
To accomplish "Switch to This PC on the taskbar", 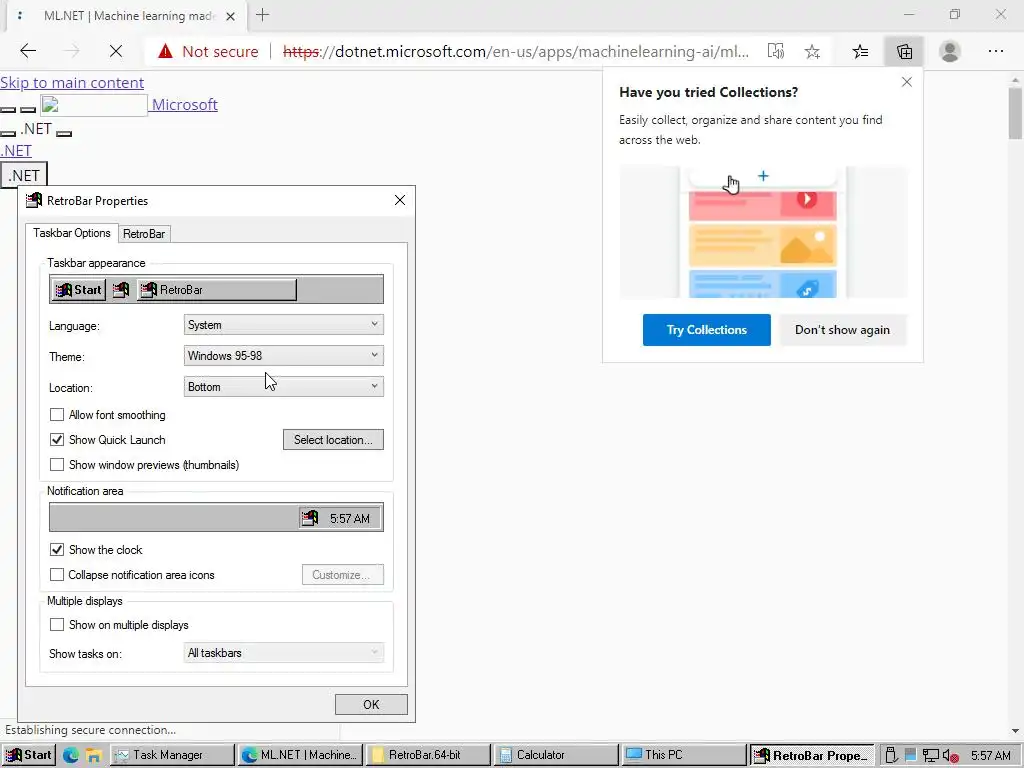I will [683, 755].
